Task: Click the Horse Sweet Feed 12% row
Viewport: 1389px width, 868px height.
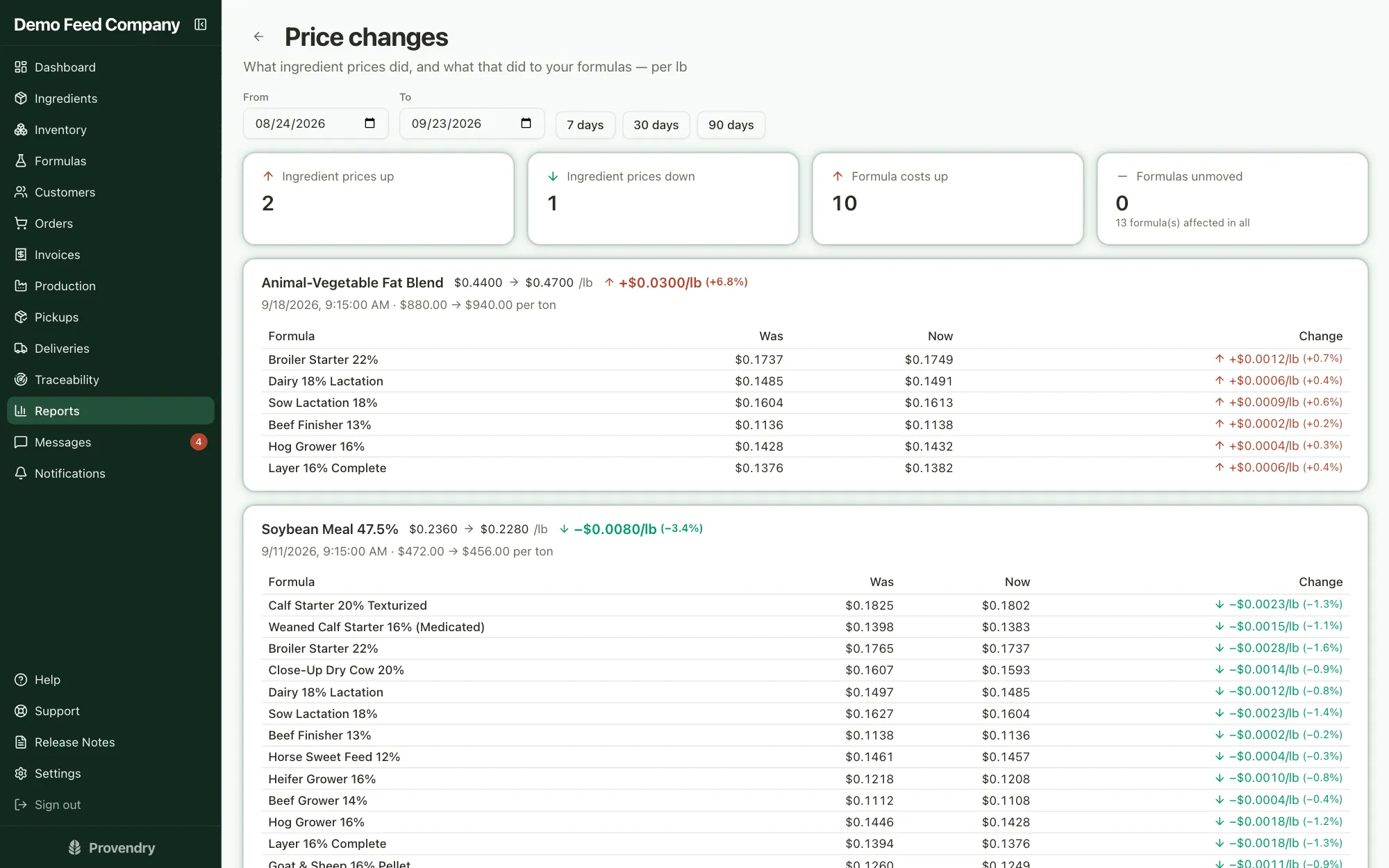Action: click(x=806, y=757)
